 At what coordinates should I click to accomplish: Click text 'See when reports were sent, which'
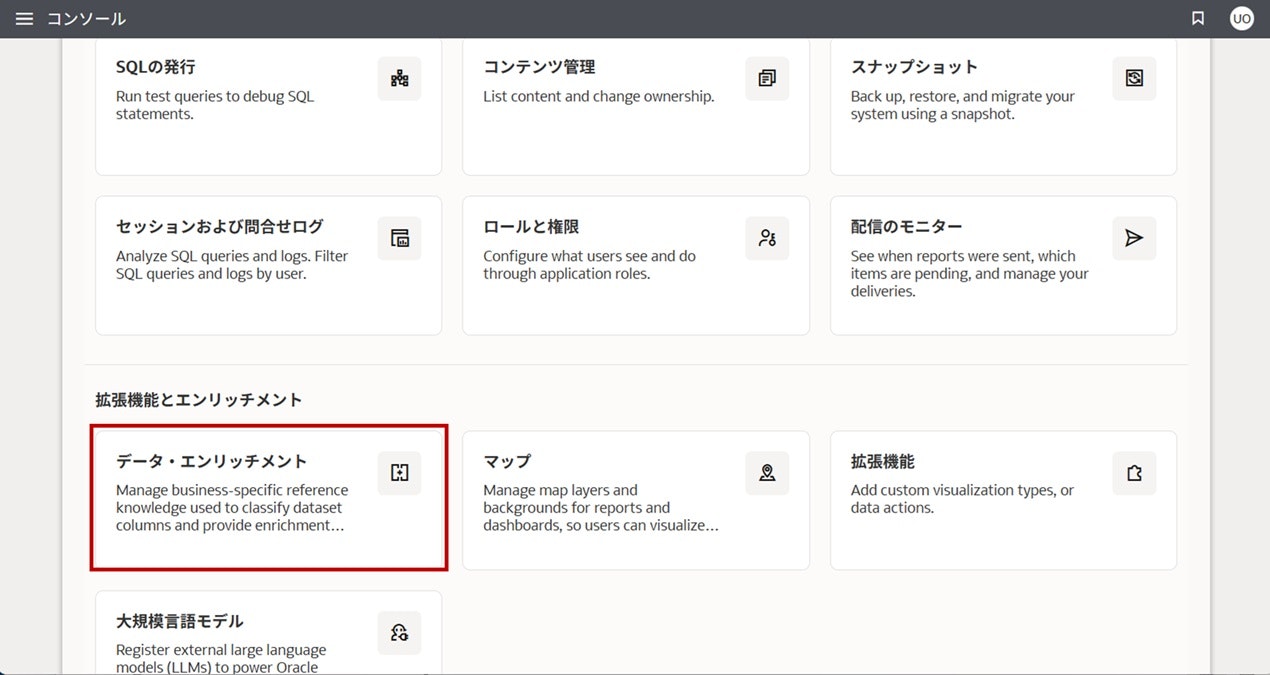(x=963, y=256)
